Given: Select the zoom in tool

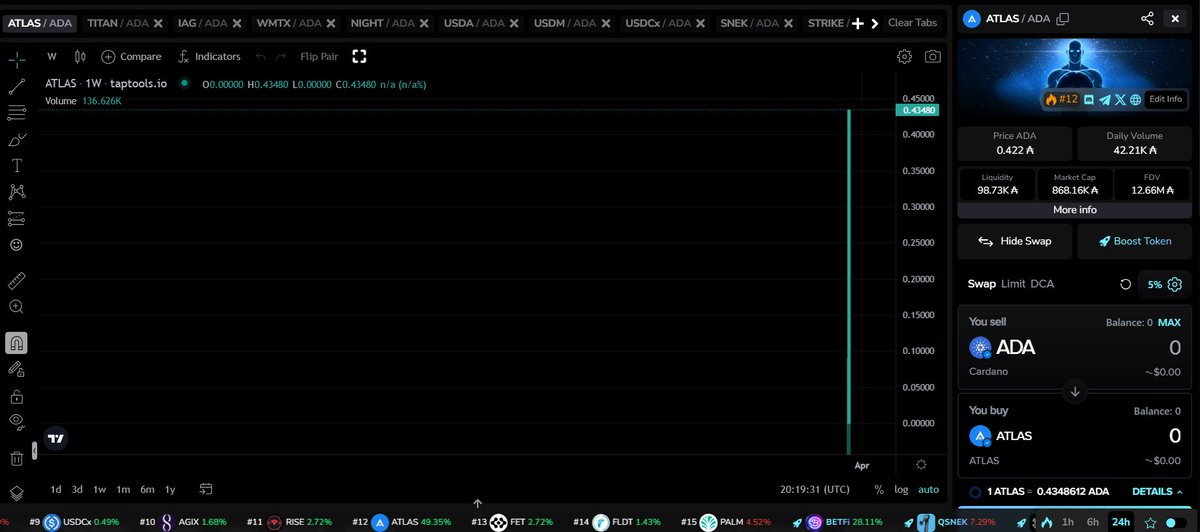Looking at the screenshot, I should tap(17, 307).
